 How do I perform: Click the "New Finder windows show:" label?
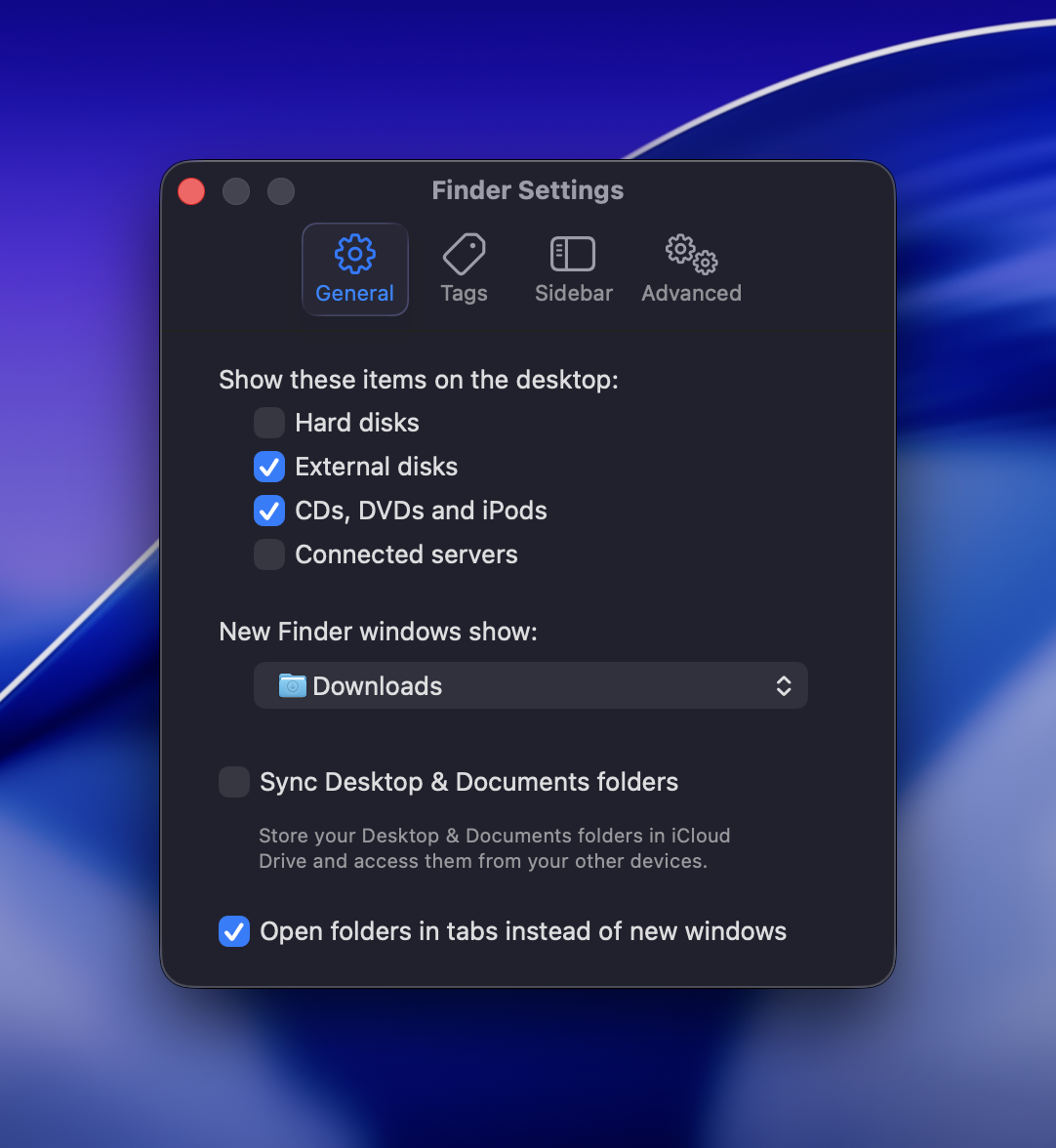[379, 632]
